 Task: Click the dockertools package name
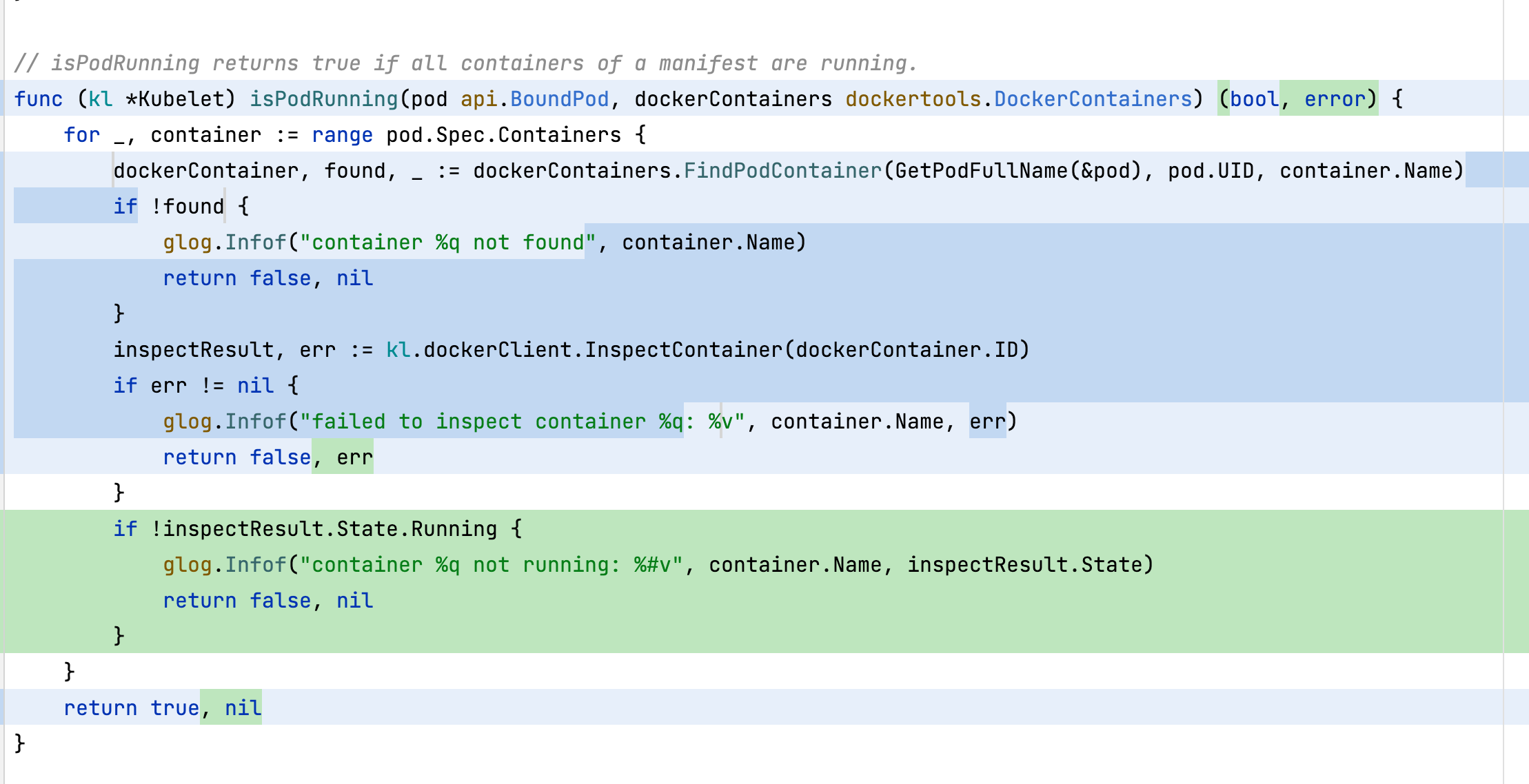(x=913, y=99)
